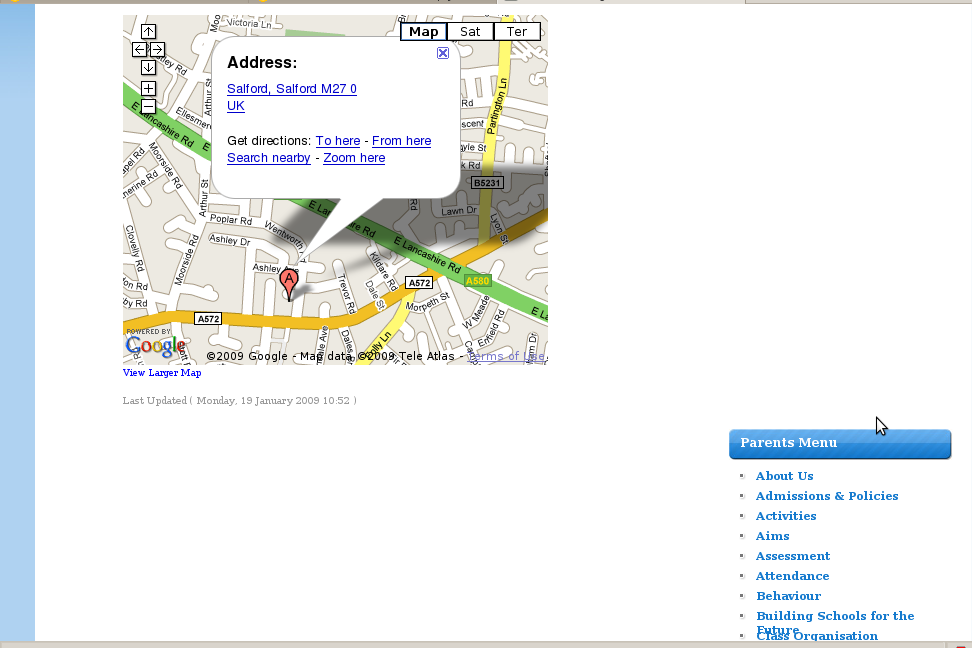Open Class Organisation menu item
Viewport: 972px width, 648px height.
click(x=817, y=636)
